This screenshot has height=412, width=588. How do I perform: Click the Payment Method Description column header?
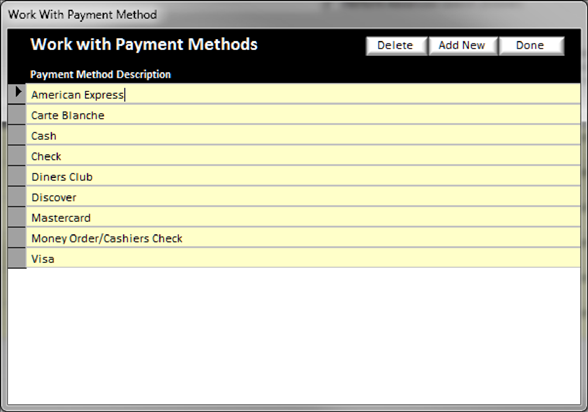100,74
